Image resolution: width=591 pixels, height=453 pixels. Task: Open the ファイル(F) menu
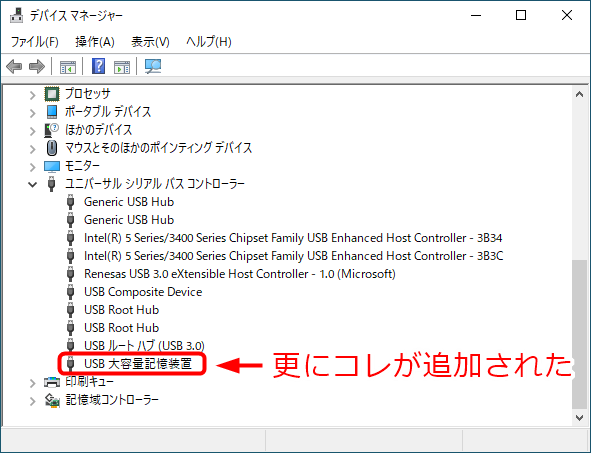35,41
